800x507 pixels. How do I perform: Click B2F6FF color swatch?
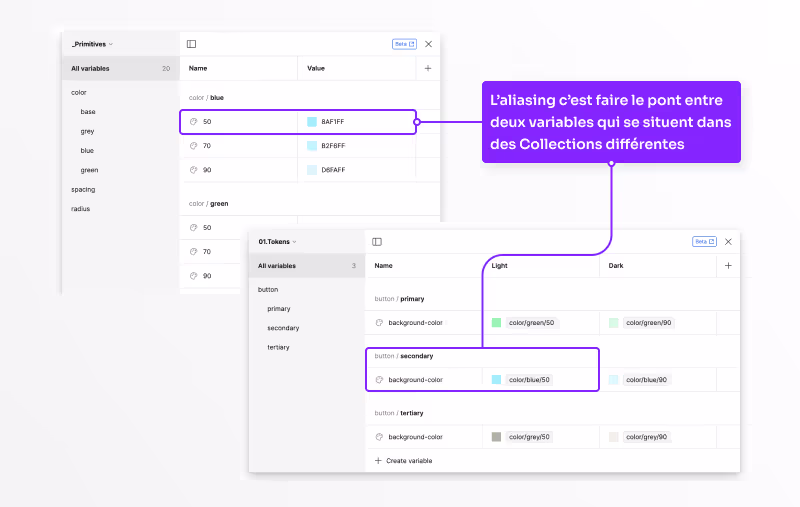pyautogui.click(x=312, y=146)
